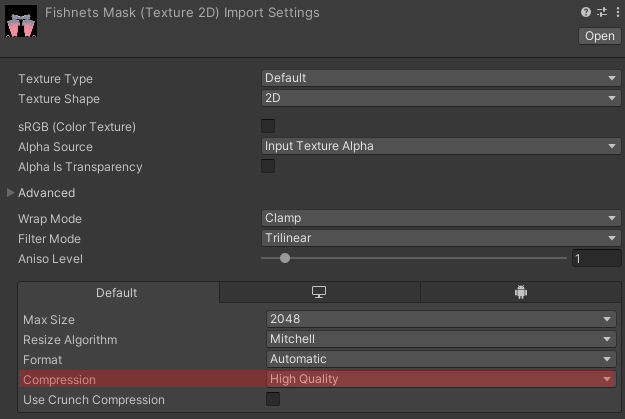Switch to the Android platform tab

(520, 292)
